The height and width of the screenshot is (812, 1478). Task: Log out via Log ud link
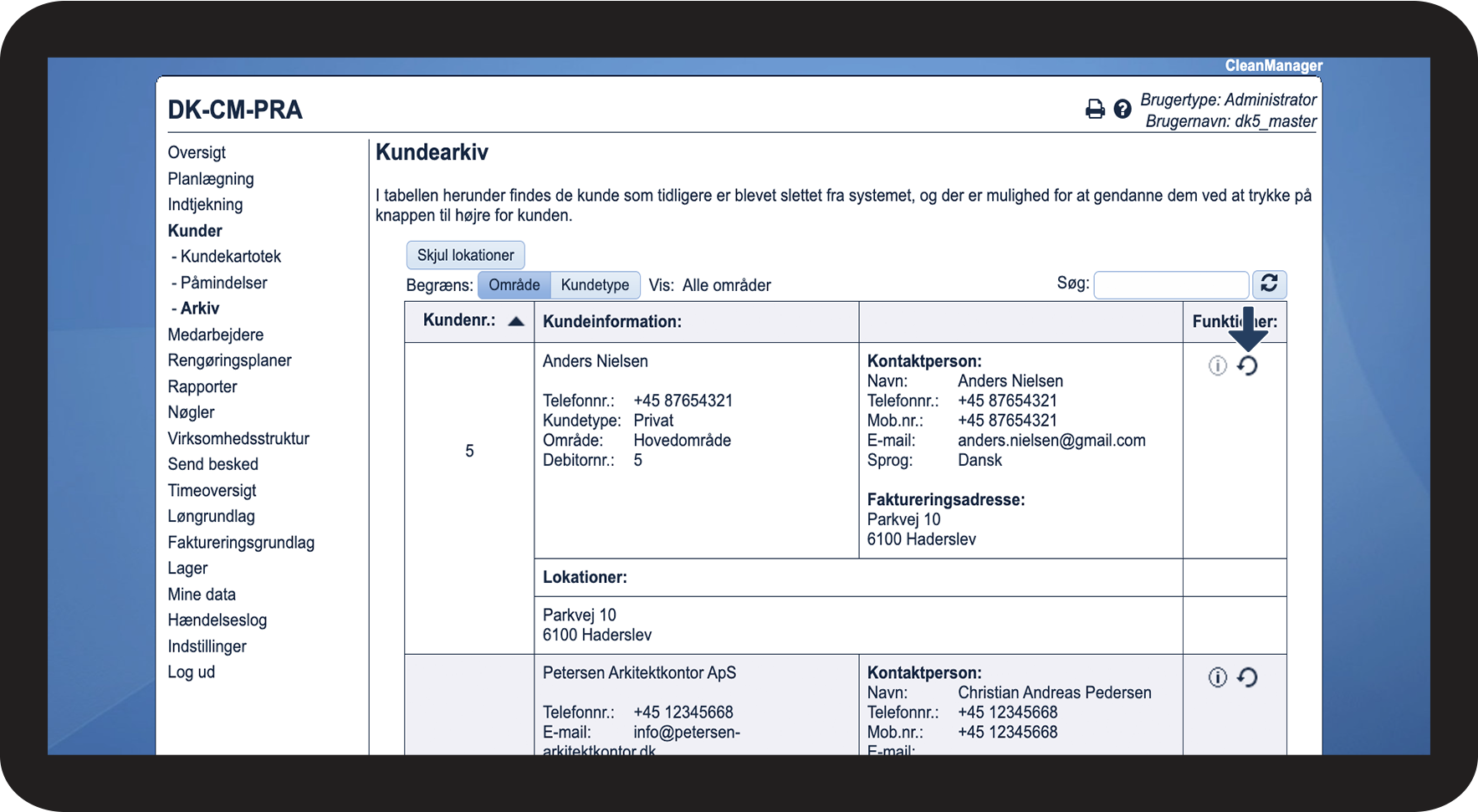click(x=191, y=672)
